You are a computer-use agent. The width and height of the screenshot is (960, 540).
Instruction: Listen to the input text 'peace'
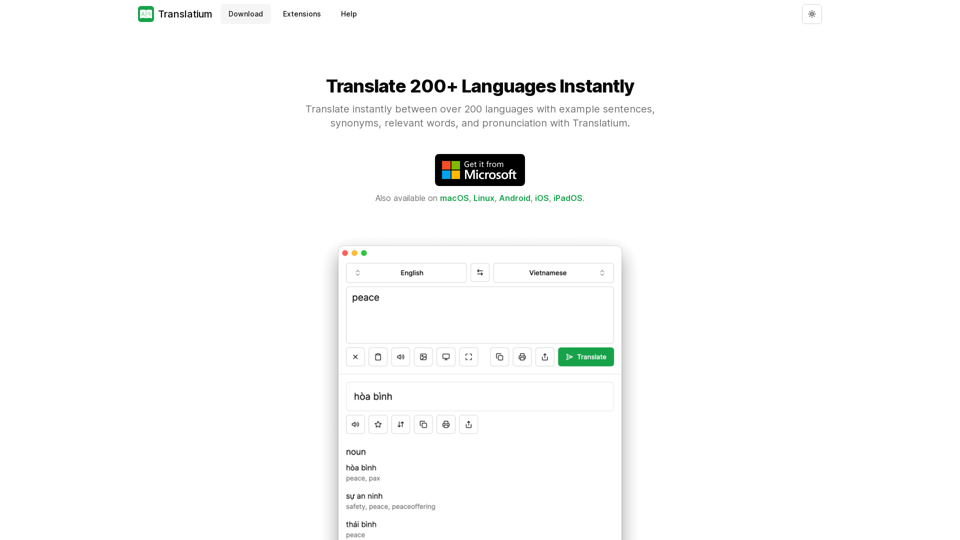[400, 357]
